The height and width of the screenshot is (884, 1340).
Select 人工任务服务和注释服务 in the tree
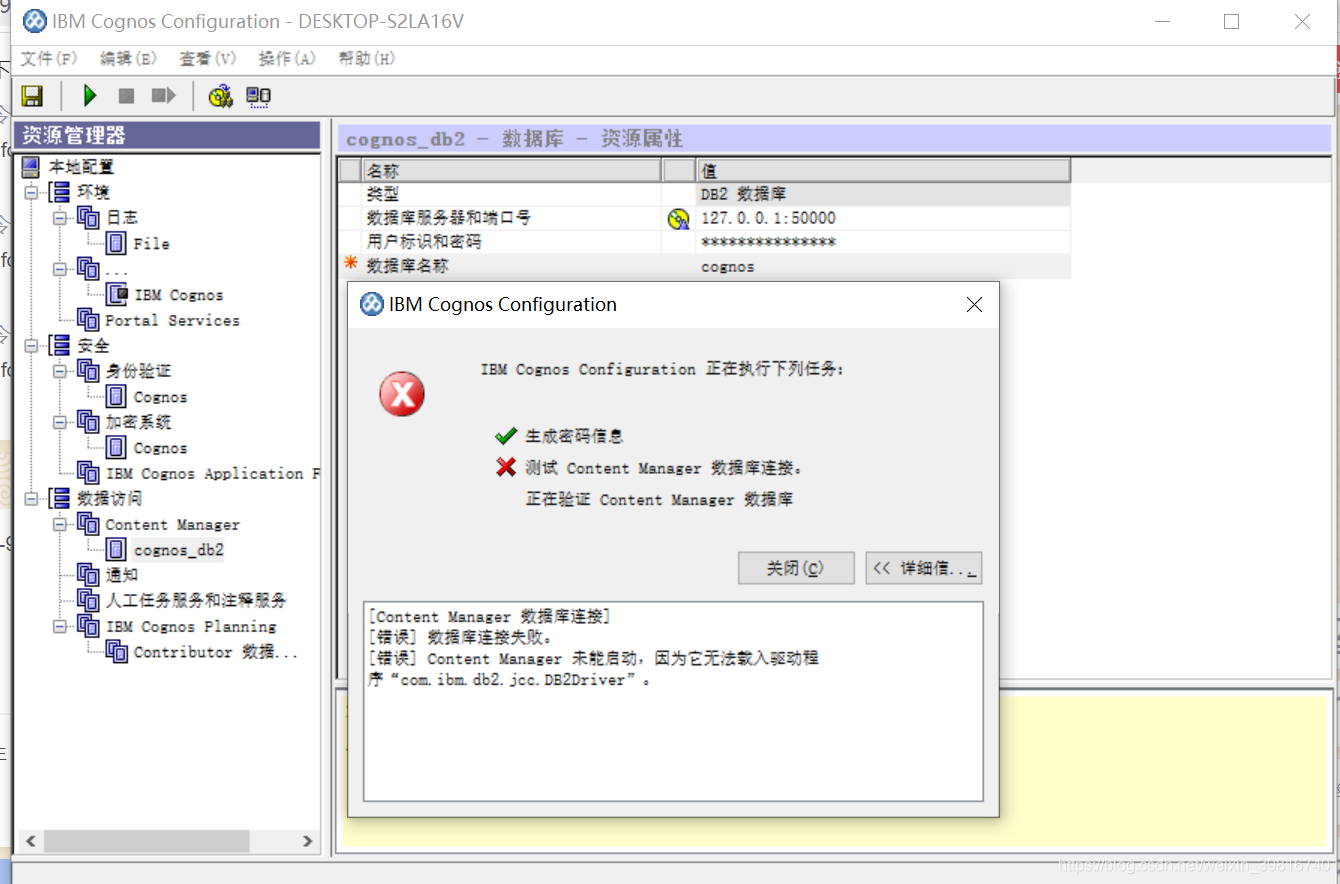coord(196,600)
